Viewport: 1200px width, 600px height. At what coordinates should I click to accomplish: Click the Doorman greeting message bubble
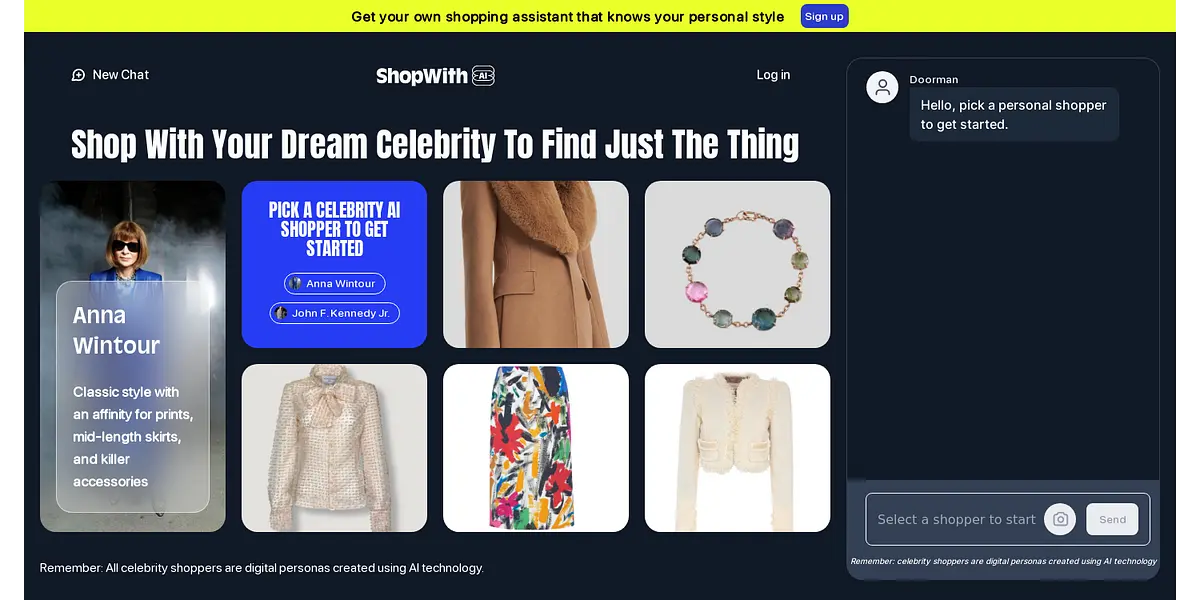tap(1013, 115)
